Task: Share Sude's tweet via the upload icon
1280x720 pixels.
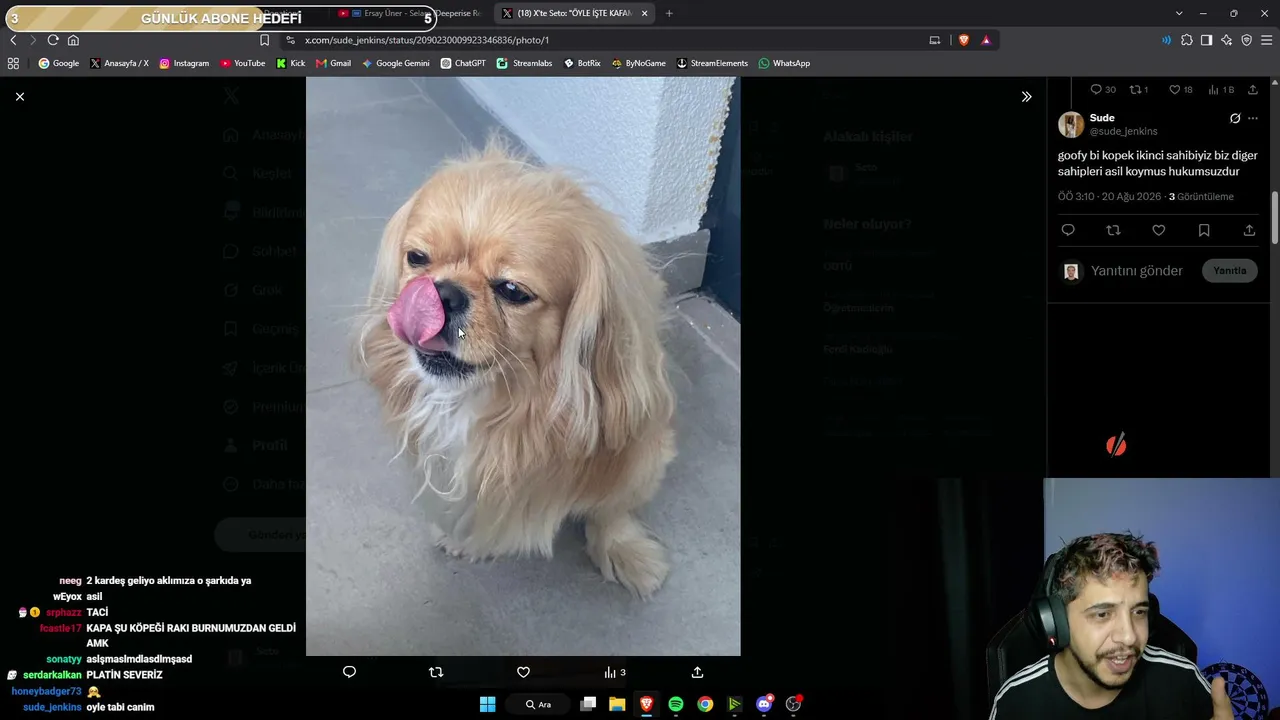Action: click(1249, 230)
